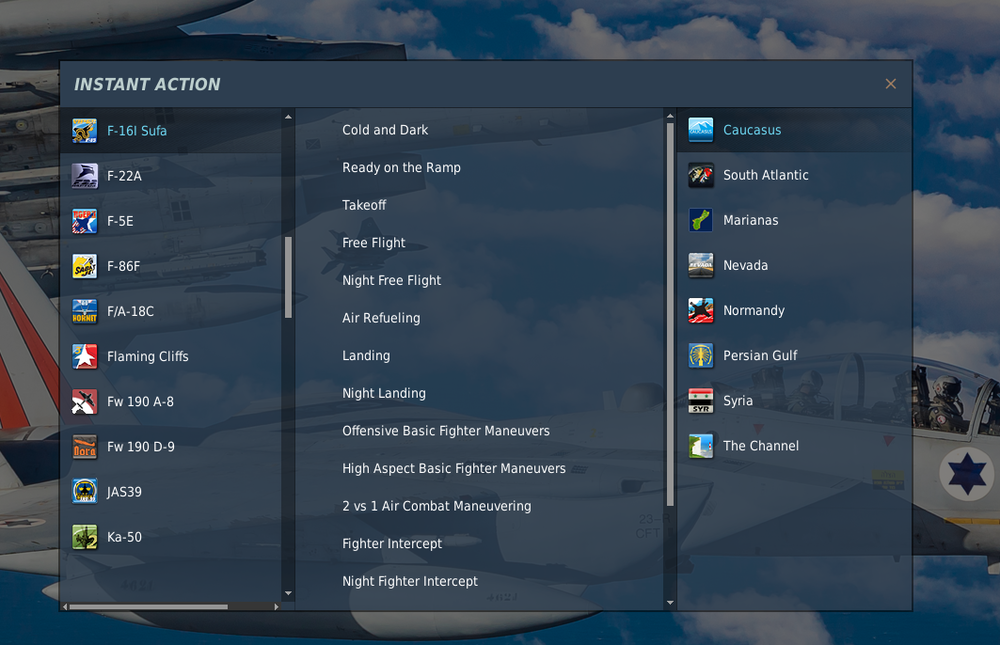Pick the F-86F Sabre icon
Image resolution: width=1000 pixels, height=645 pixels.
click(x=84, y=266)
